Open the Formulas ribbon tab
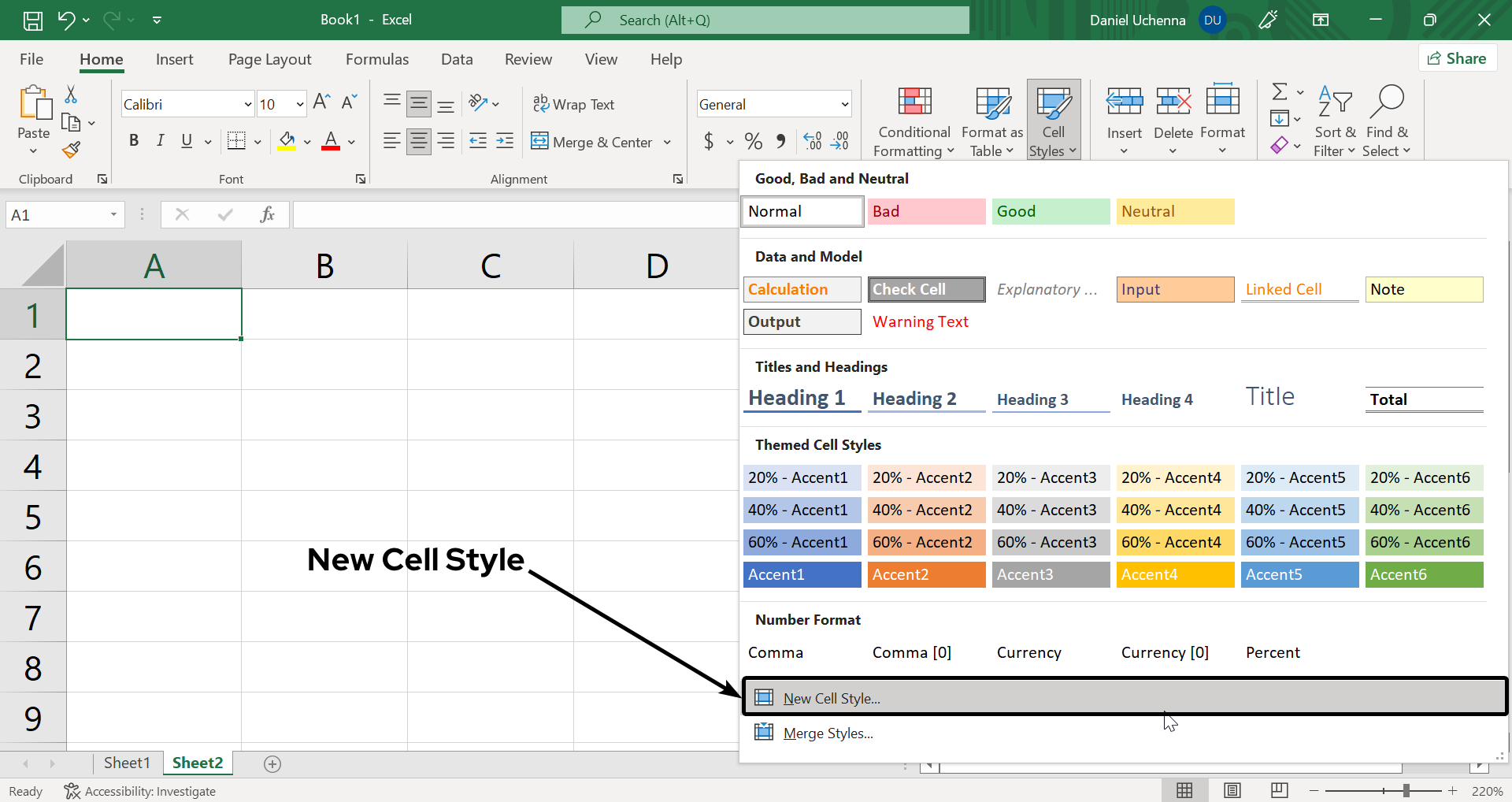1512x802 pixels. pos(376,59)
